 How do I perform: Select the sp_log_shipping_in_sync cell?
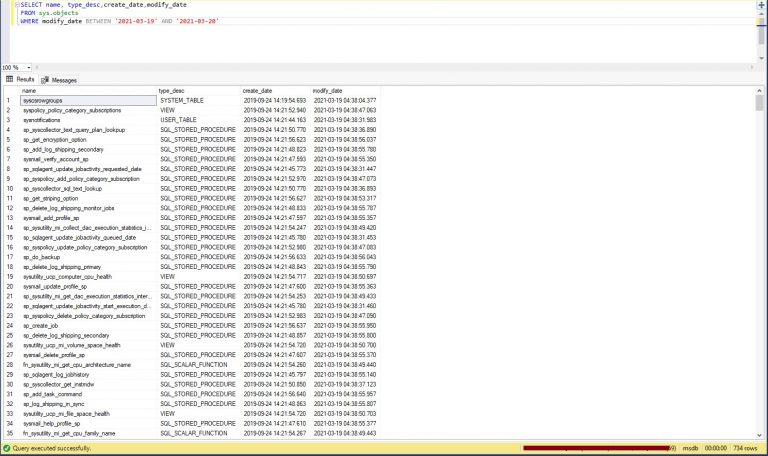[x=88, y=404]
